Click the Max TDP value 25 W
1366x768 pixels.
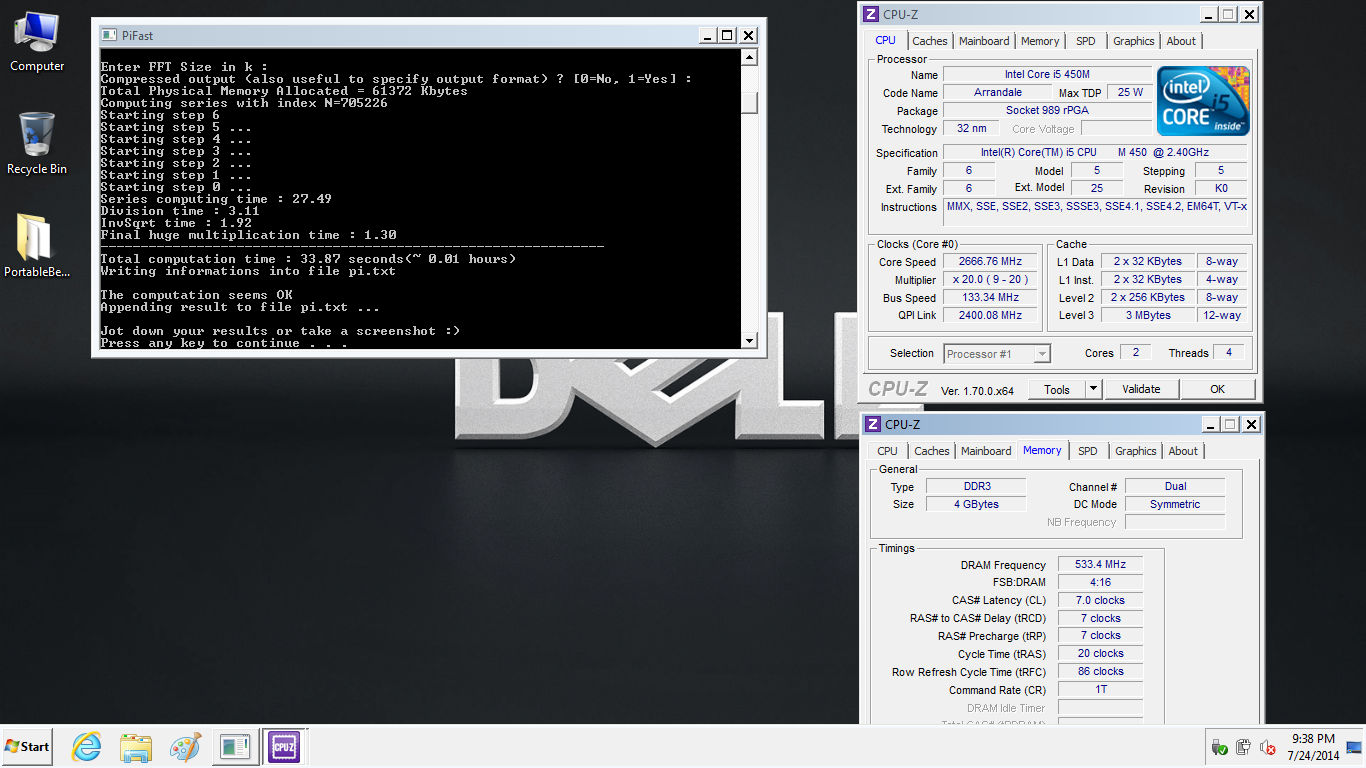1130,92
